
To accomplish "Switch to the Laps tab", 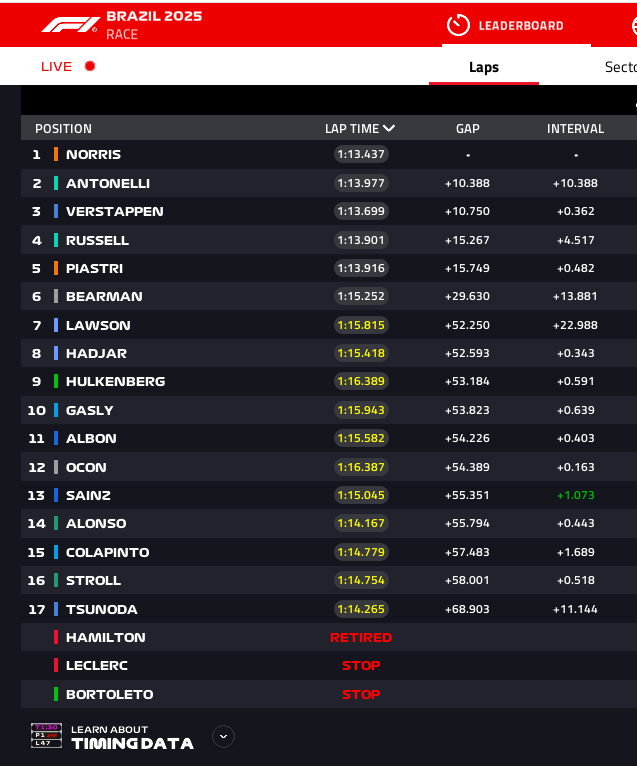I will click(x=484, y=67).
